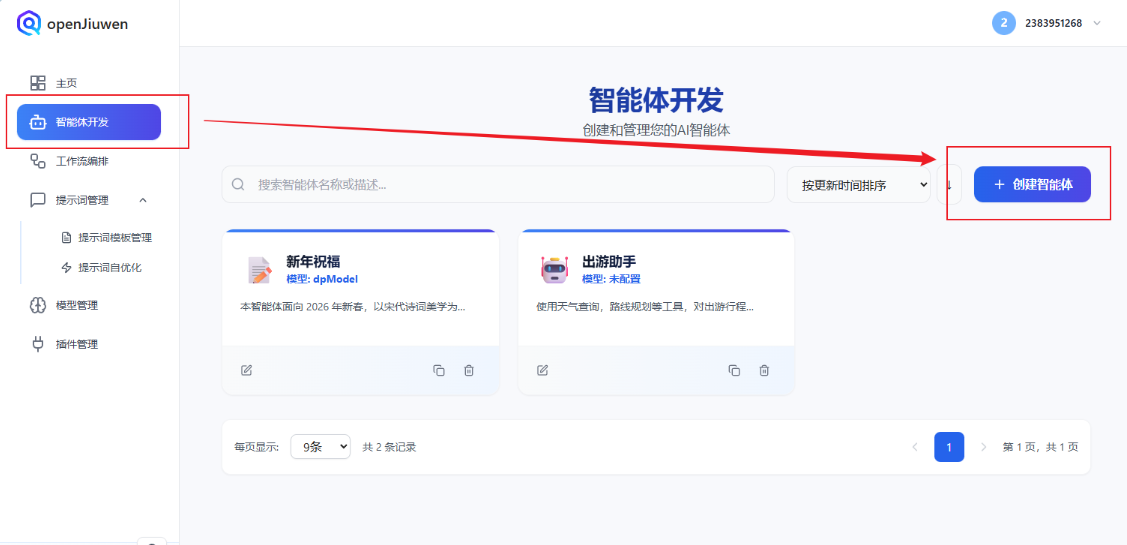Delete the 出游助手 agent
The height and width of the screenshot is (545, 1127).
(764, 370)
